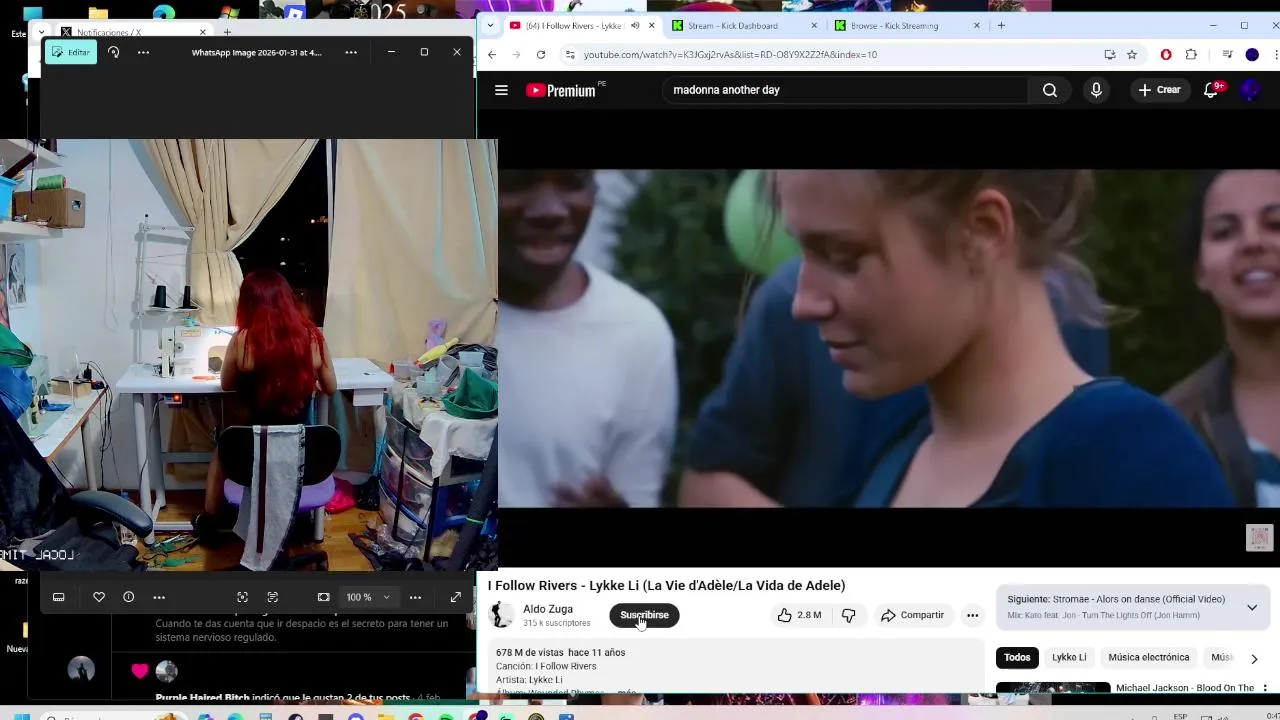
Task: Open the YouTube hamburger guide menu
Action: pyautogui.click(x=501, y=90)
